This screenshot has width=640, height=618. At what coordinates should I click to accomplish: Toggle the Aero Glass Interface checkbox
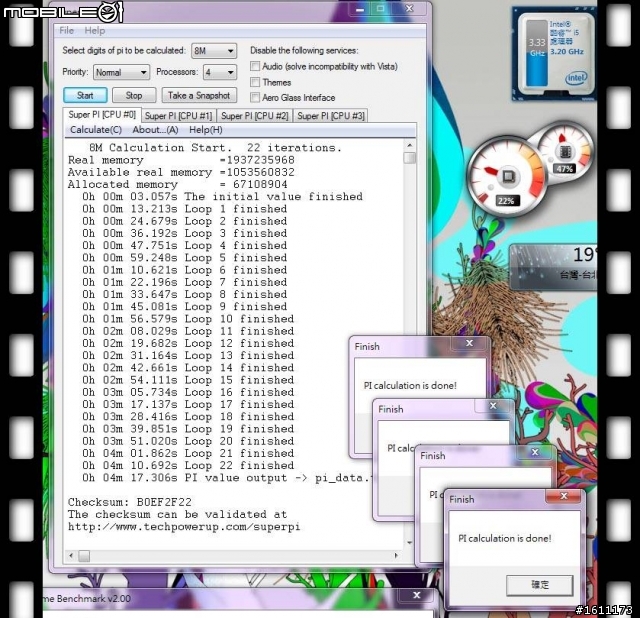tap(255, 97)
